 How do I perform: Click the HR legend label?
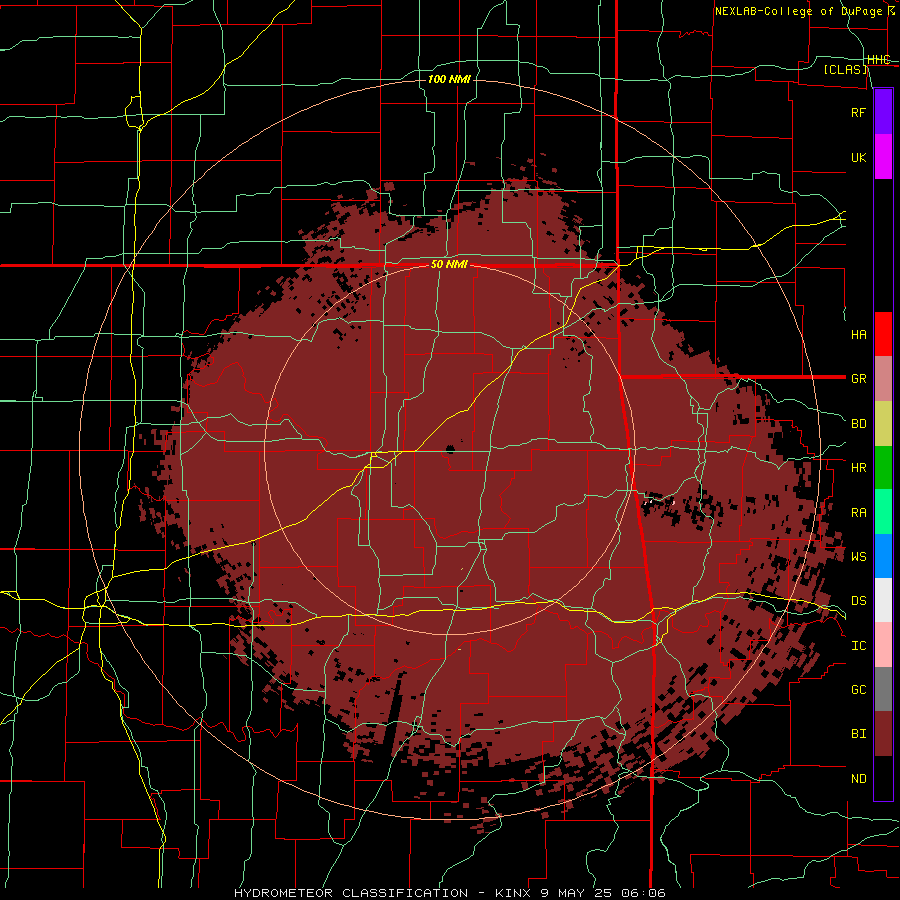tap(858, 468)
